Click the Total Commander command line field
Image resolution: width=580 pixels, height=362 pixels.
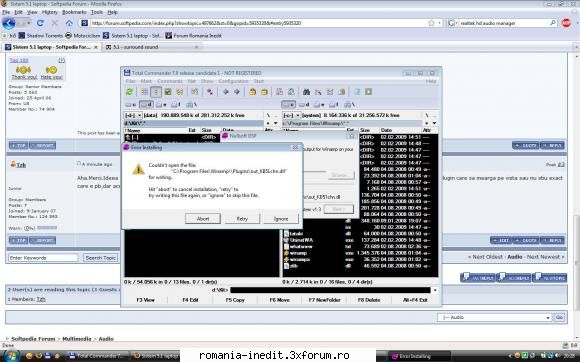(x=330, y=290)
